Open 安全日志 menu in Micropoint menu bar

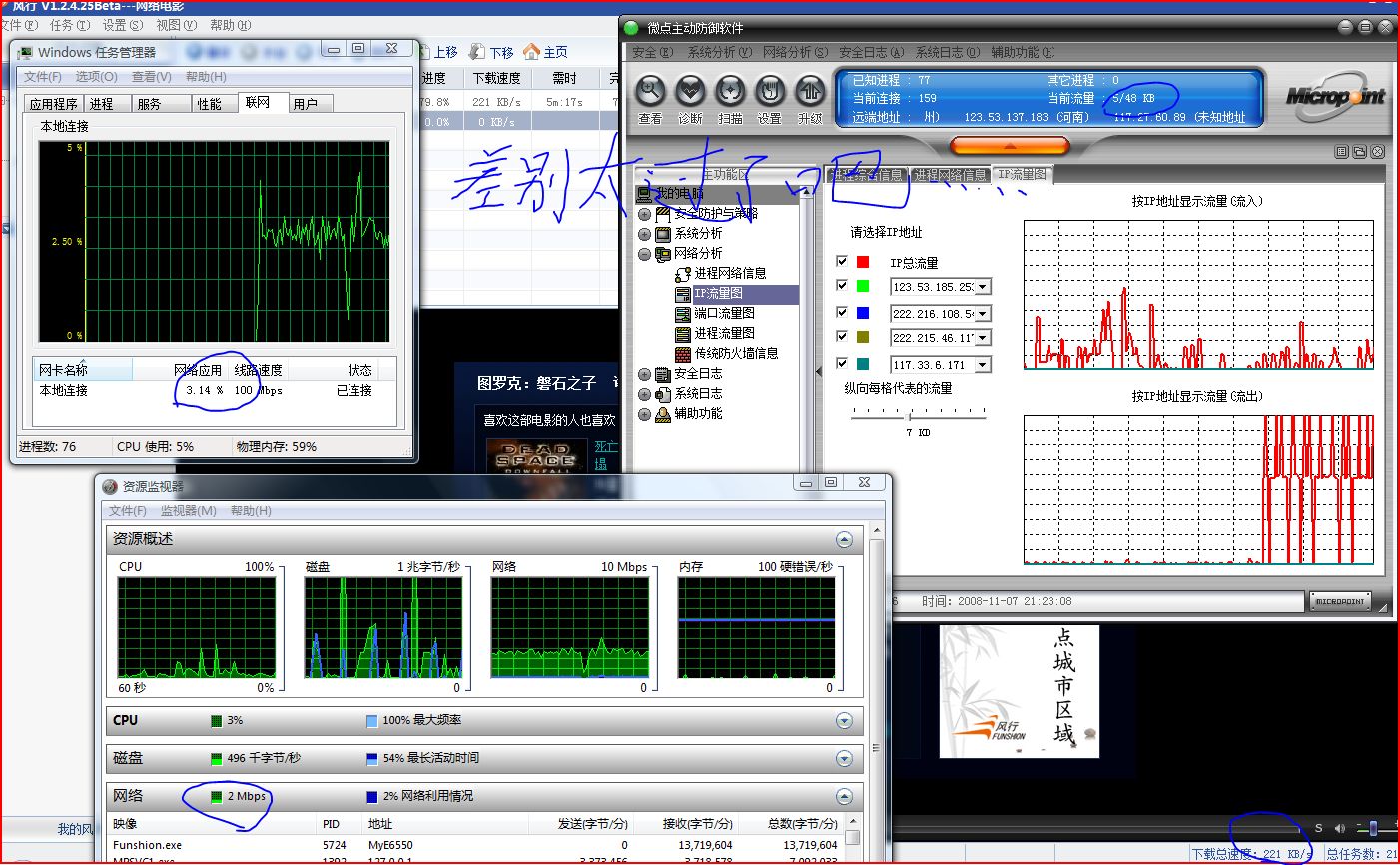tap(871, 52)
